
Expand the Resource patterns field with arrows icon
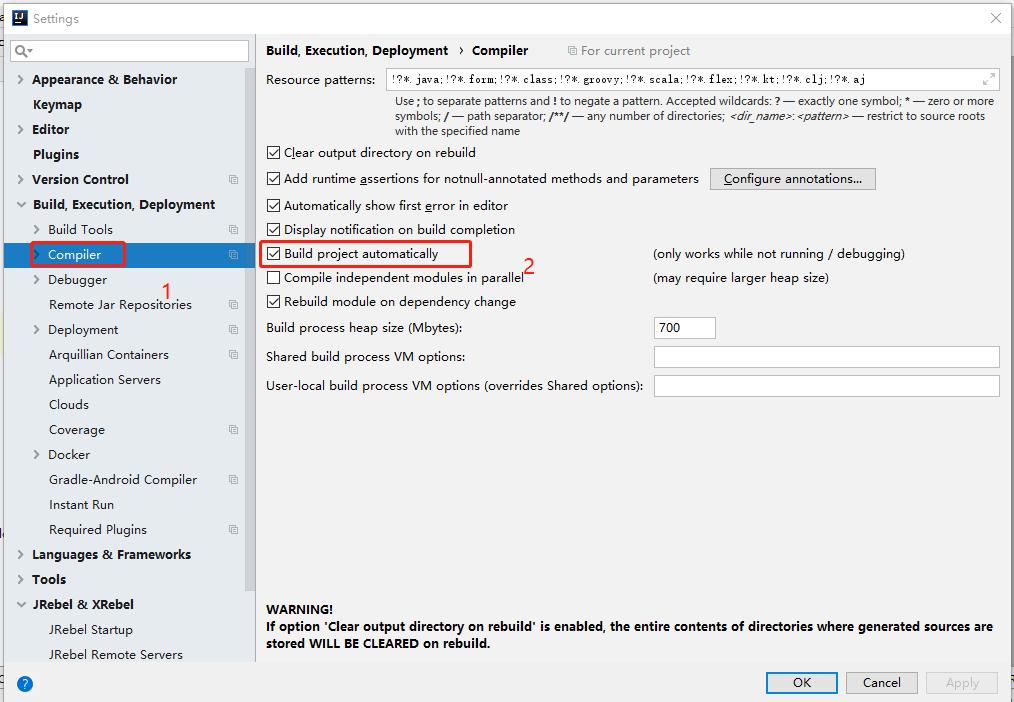coord(989,80)
